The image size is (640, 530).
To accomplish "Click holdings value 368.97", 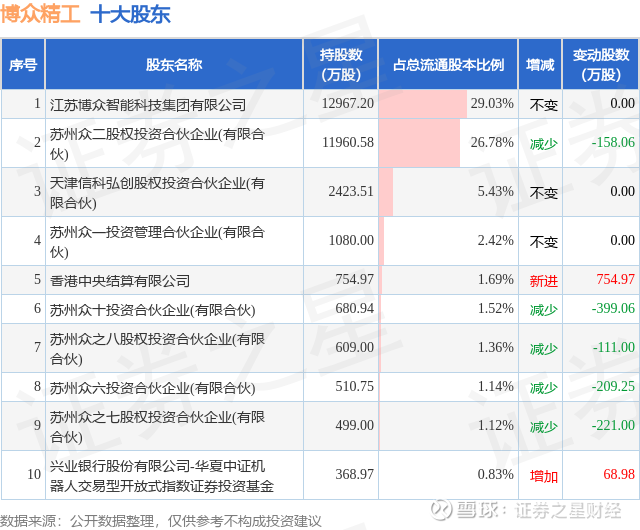I will coord(354,474).
